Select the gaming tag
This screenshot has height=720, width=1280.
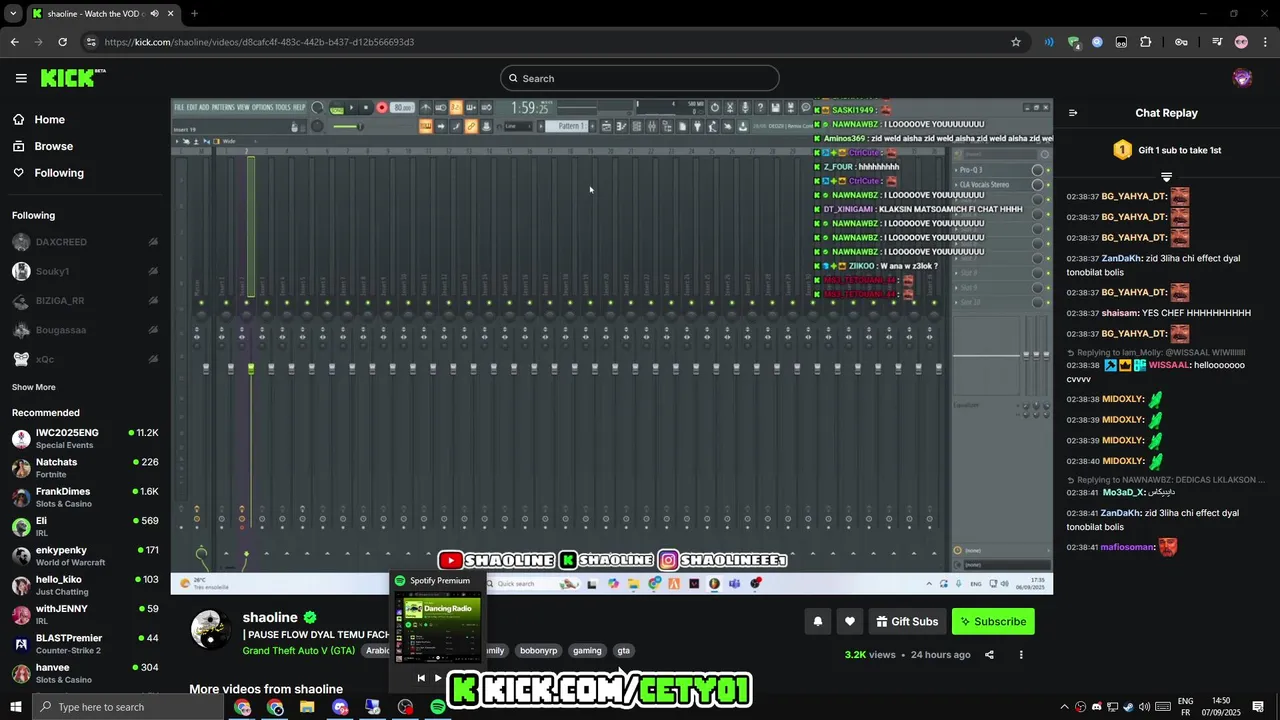tap(587, 651)
